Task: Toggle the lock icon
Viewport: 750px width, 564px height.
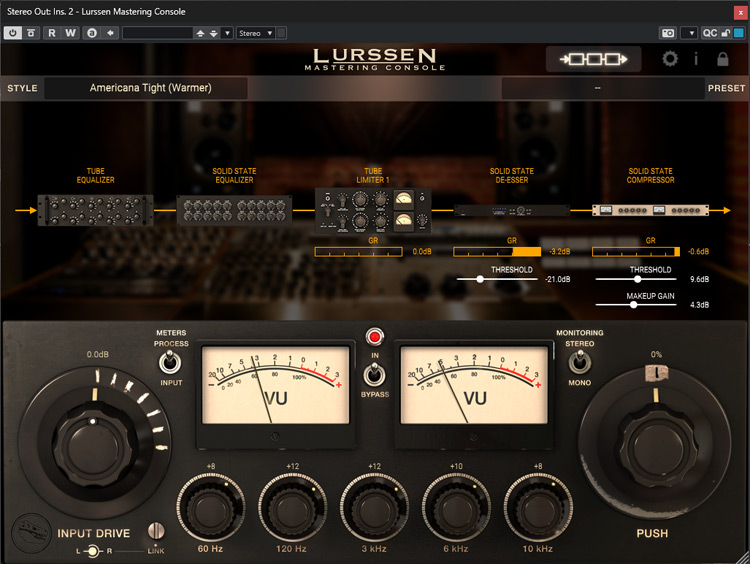Action: coord(723,59)
